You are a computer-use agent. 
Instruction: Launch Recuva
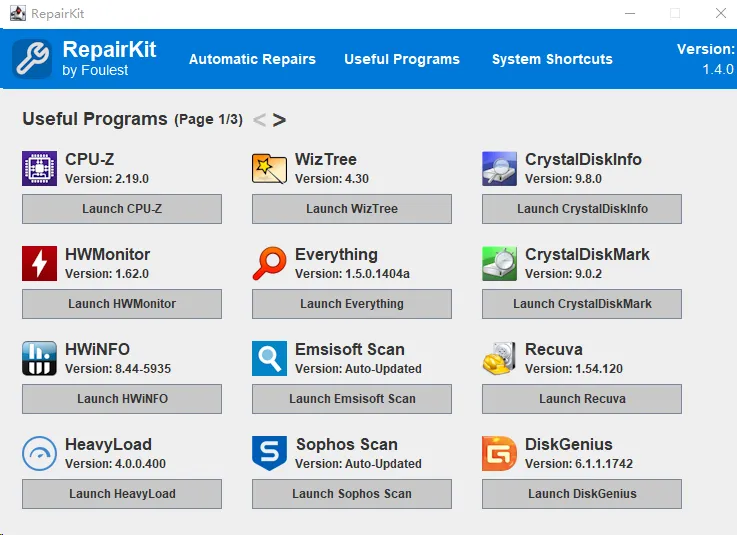click(x=582, y=399)
